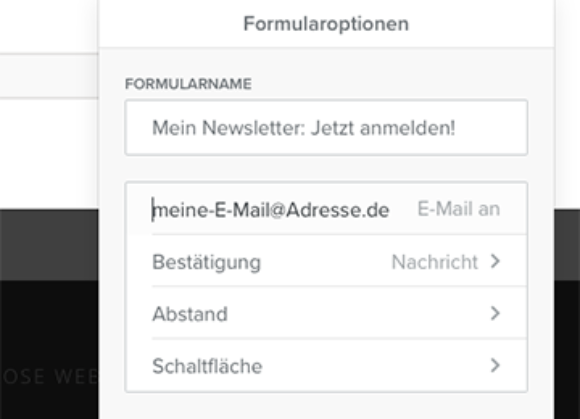The image size is (580, 419).
Task: Open the Schaltfläche settings entry
Action: (326, 365)
